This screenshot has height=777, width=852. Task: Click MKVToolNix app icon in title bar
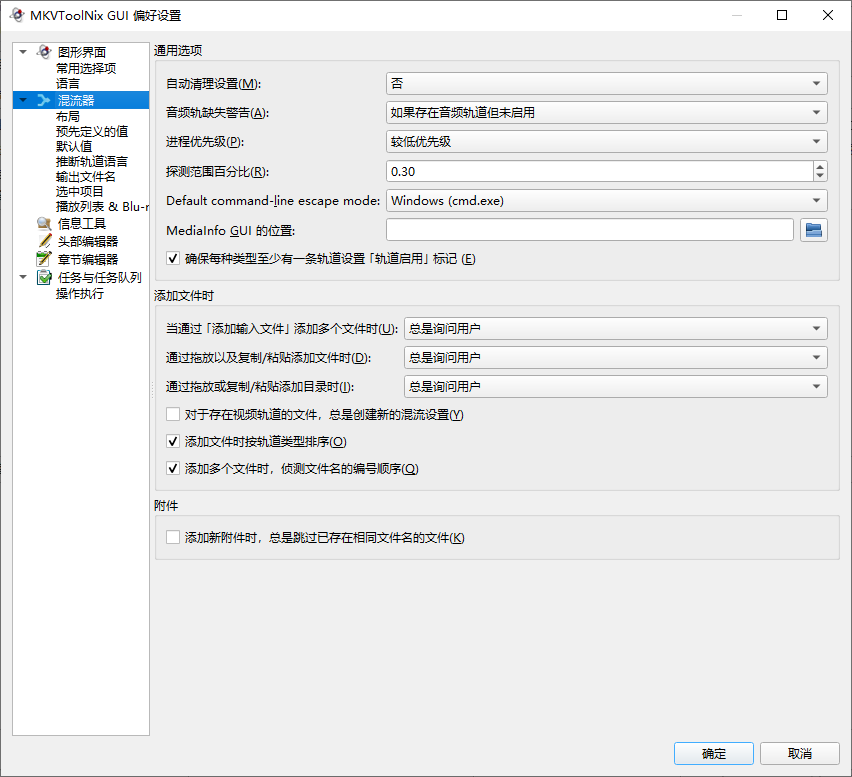point(17,15)
